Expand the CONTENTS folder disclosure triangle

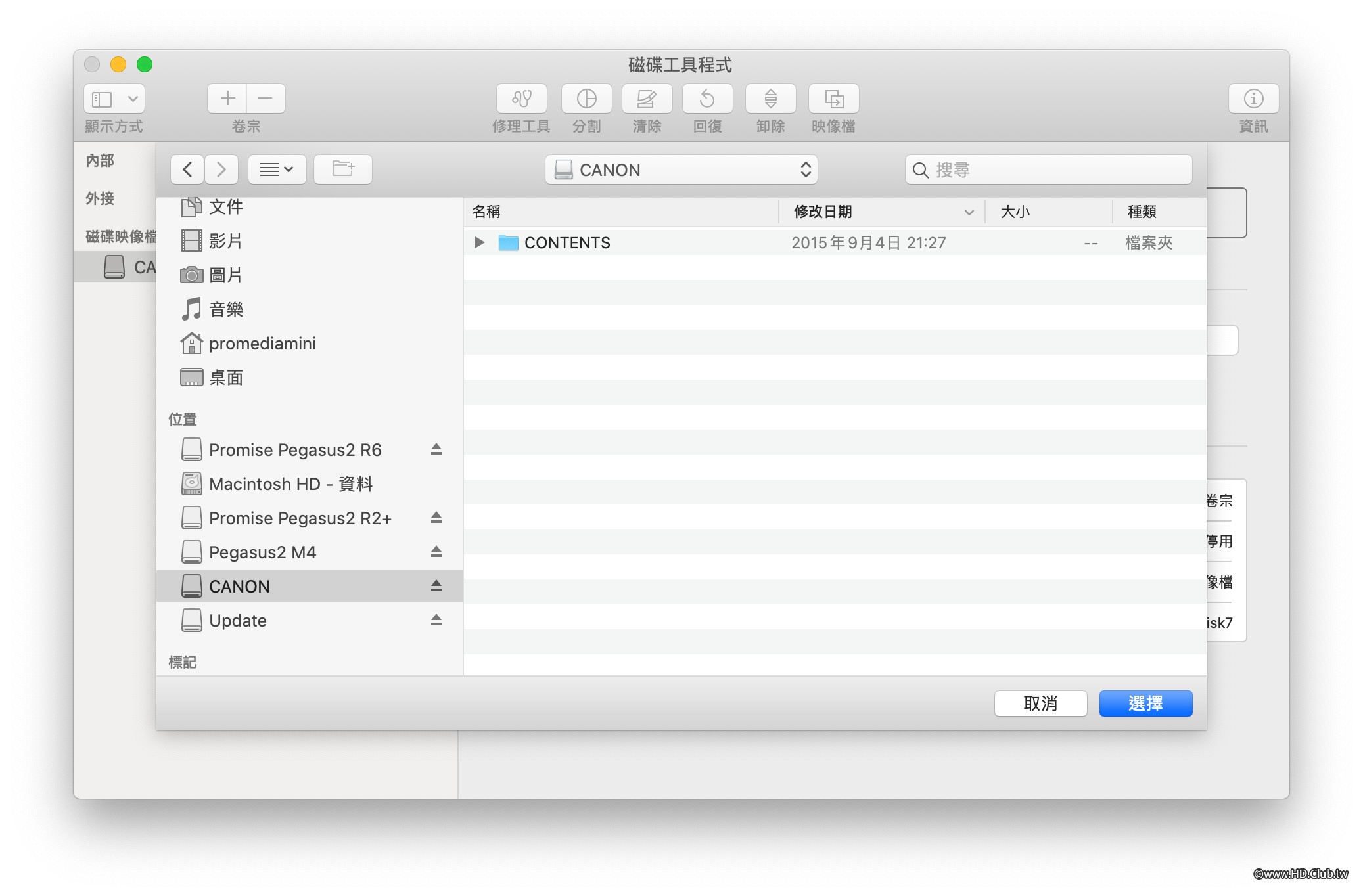(480, 243)
